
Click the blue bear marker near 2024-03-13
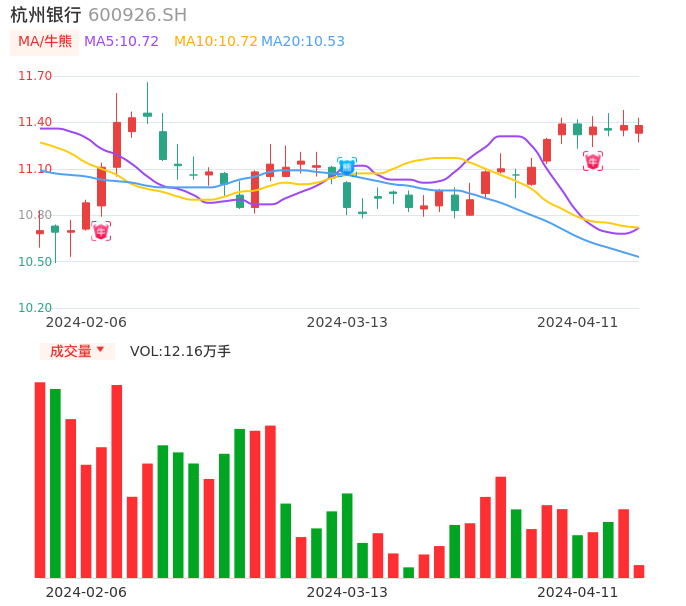(346, 167)
